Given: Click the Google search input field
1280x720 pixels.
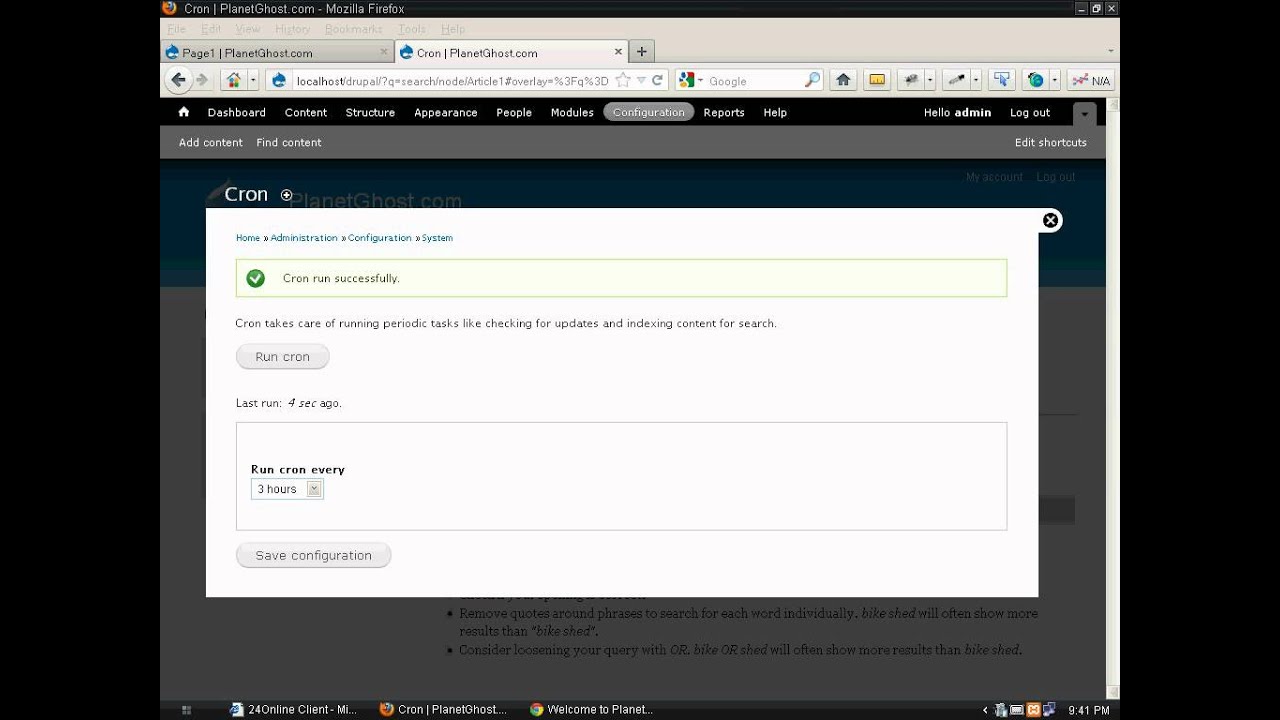Looking at the screenshot, I should click(755, 81).
